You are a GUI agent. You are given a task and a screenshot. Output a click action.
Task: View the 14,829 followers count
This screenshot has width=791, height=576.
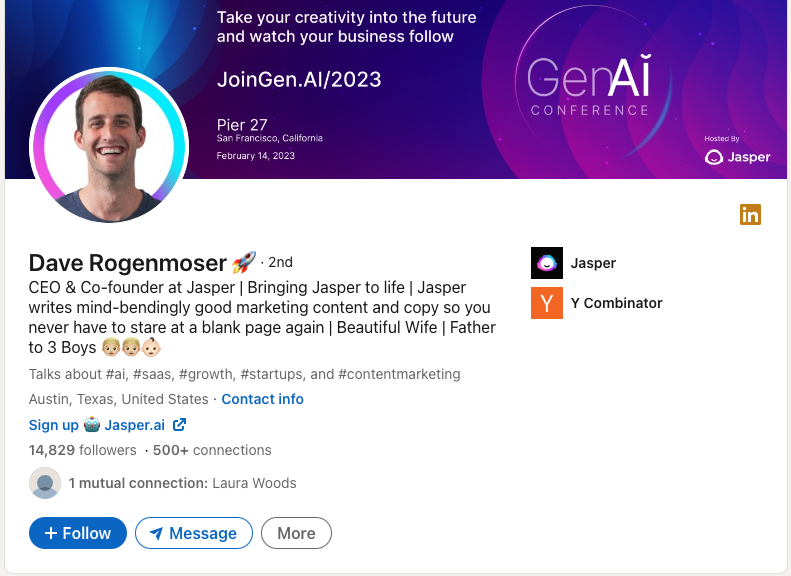(x=82, y=450)
